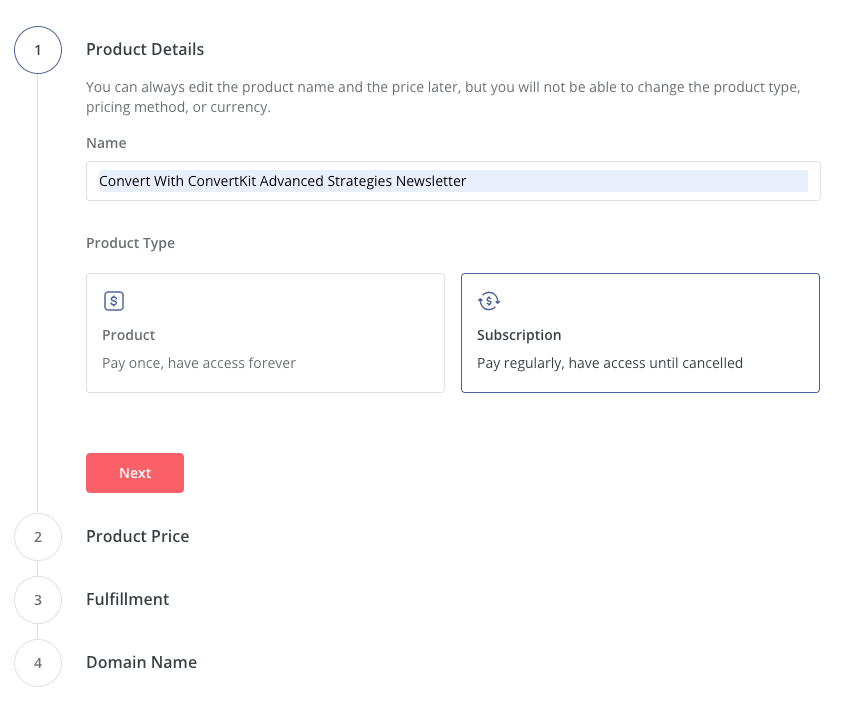Click the 'You can always edit' description text
843x708 pixels.
tap(444, 97)
